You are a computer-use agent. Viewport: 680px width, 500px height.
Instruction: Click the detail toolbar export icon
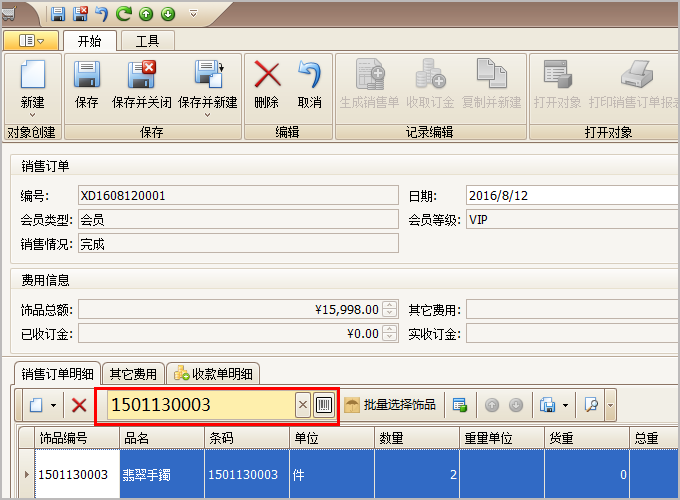click(x=547, y=405)
